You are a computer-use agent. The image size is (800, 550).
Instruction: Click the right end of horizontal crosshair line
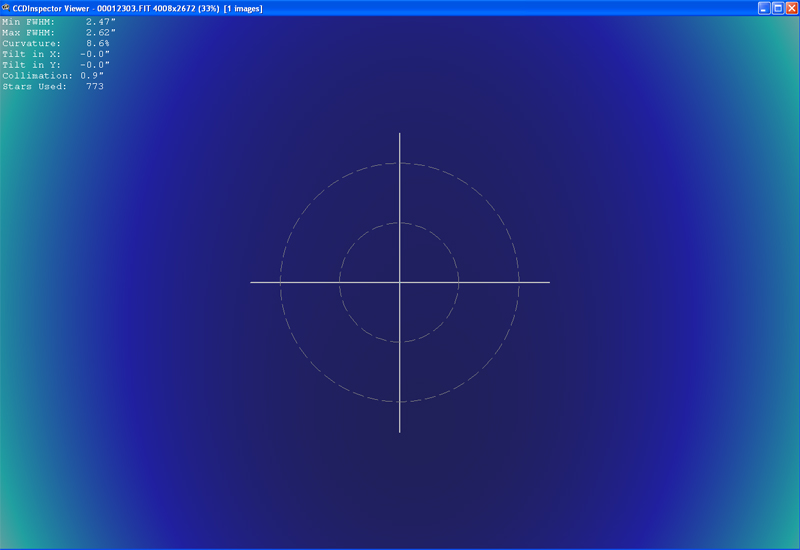(x=548, y=283)
